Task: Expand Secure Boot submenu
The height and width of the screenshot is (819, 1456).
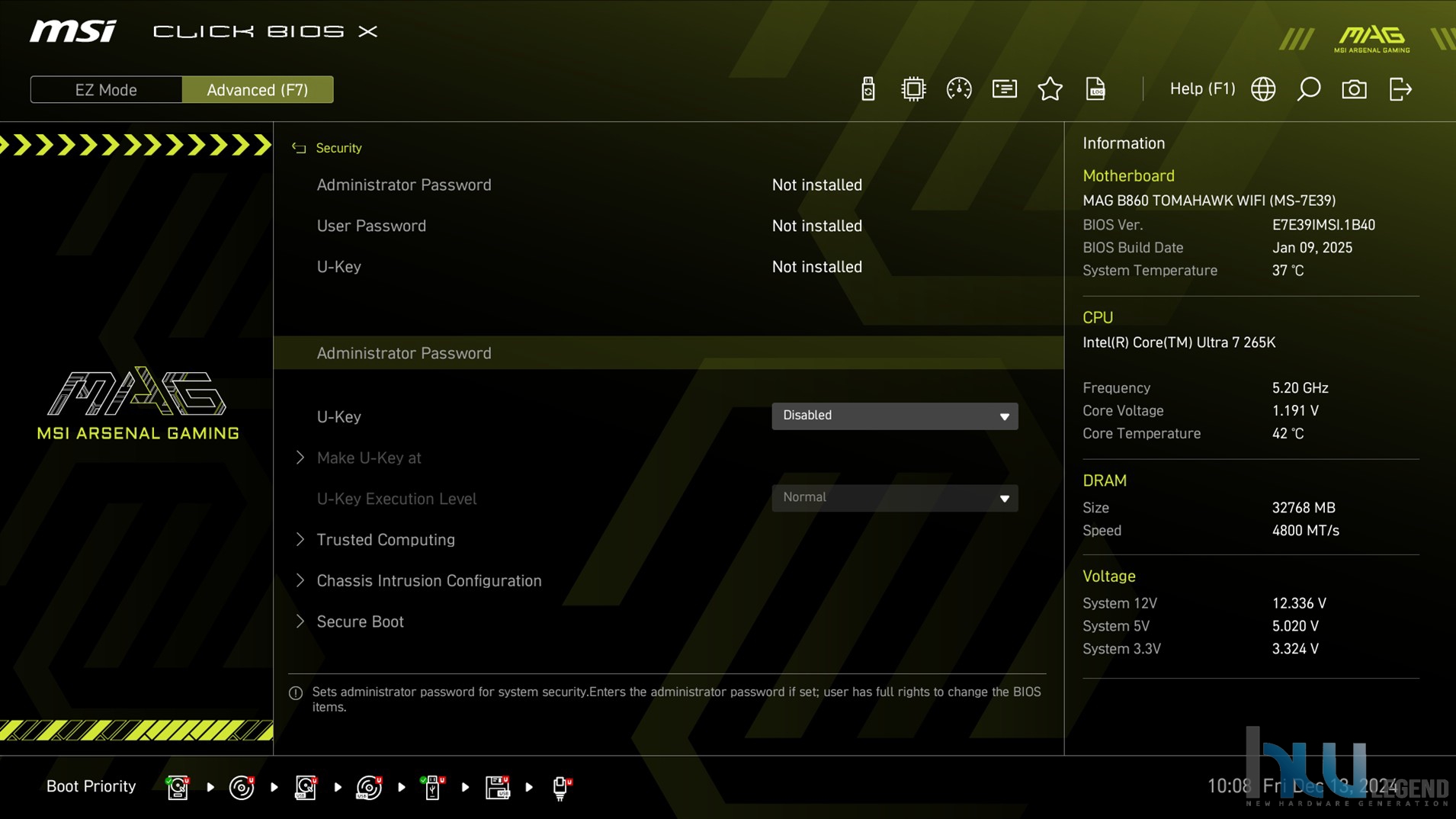Action: (360, 622)
